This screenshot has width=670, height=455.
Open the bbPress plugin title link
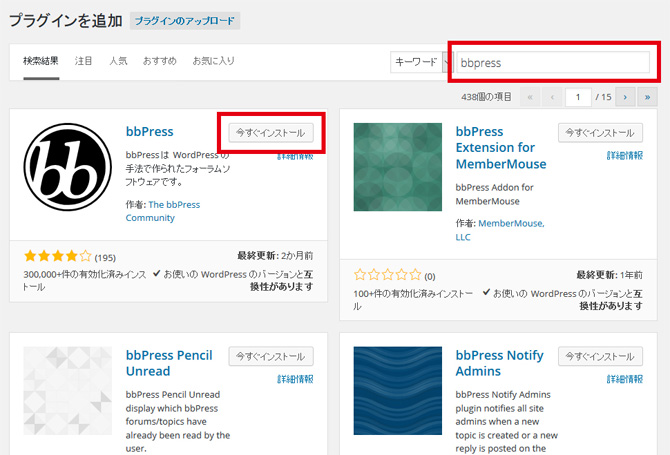[x=150, y=131]
